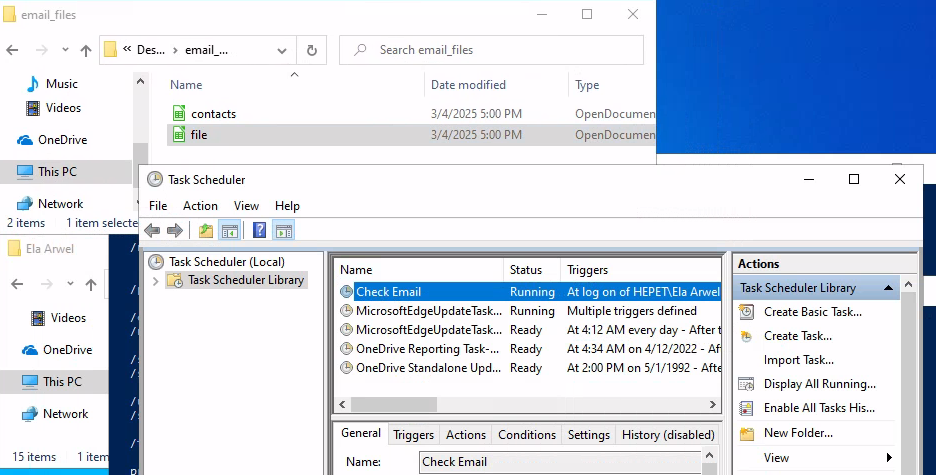Click Create Basic Task in Actions pane

[x=812, y=312]
